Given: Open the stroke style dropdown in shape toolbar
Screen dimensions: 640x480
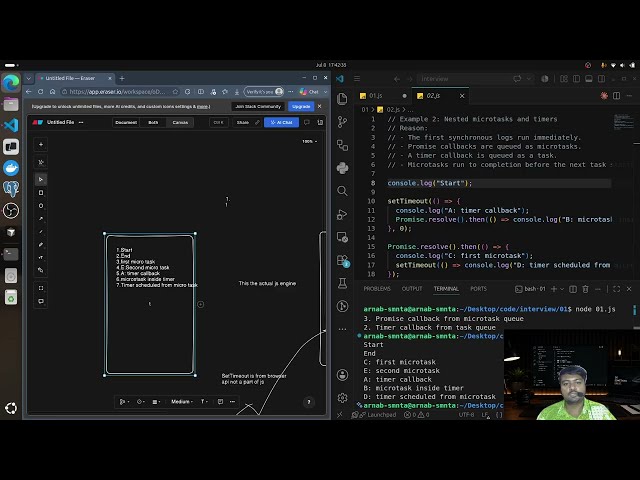Looking at the screenshot, I should [140, 402].
